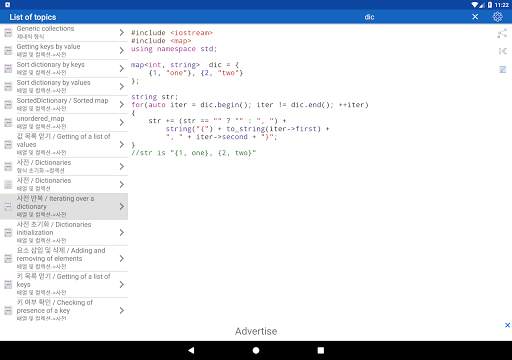This screenshot has height=360, width=512.
Task: Tap the 'Advertise' banner text
Action: tap(256, 331)
